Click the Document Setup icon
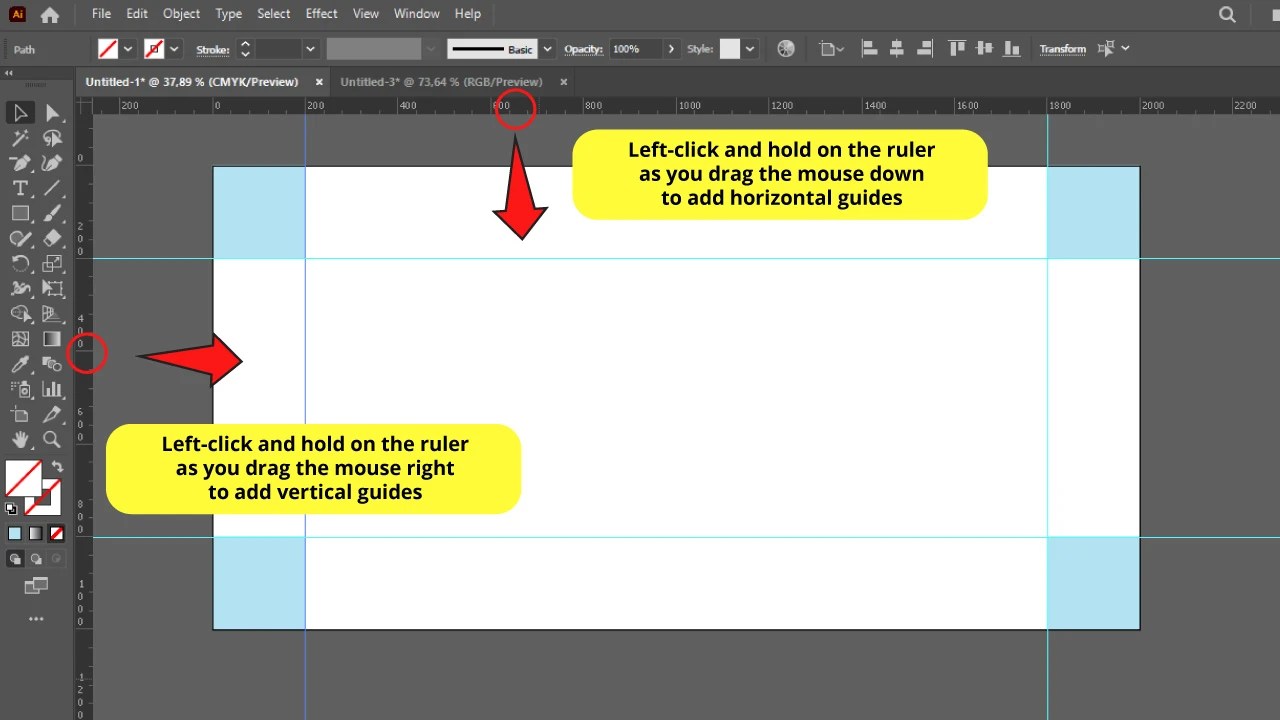The height and width of the screenshot is (720, 1280). (830, 48)
